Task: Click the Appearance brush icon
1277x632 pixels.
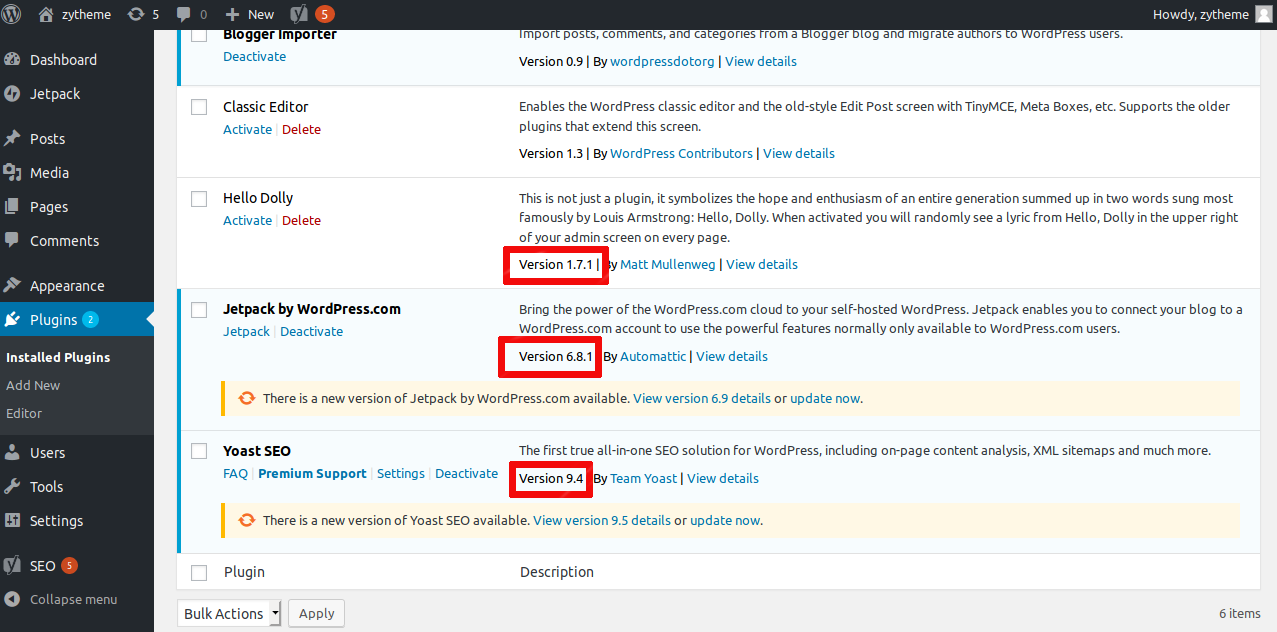Action: 13,286
